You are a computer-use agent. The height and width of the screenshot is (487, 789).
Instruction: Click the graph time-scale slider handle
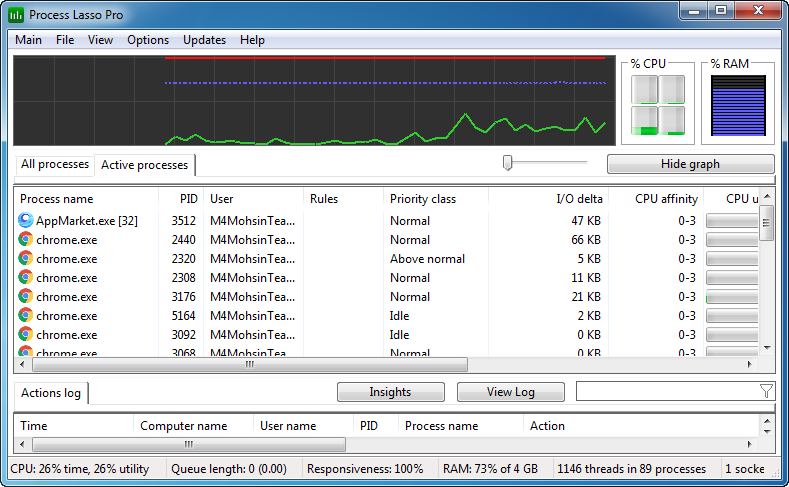click(507, 163)
